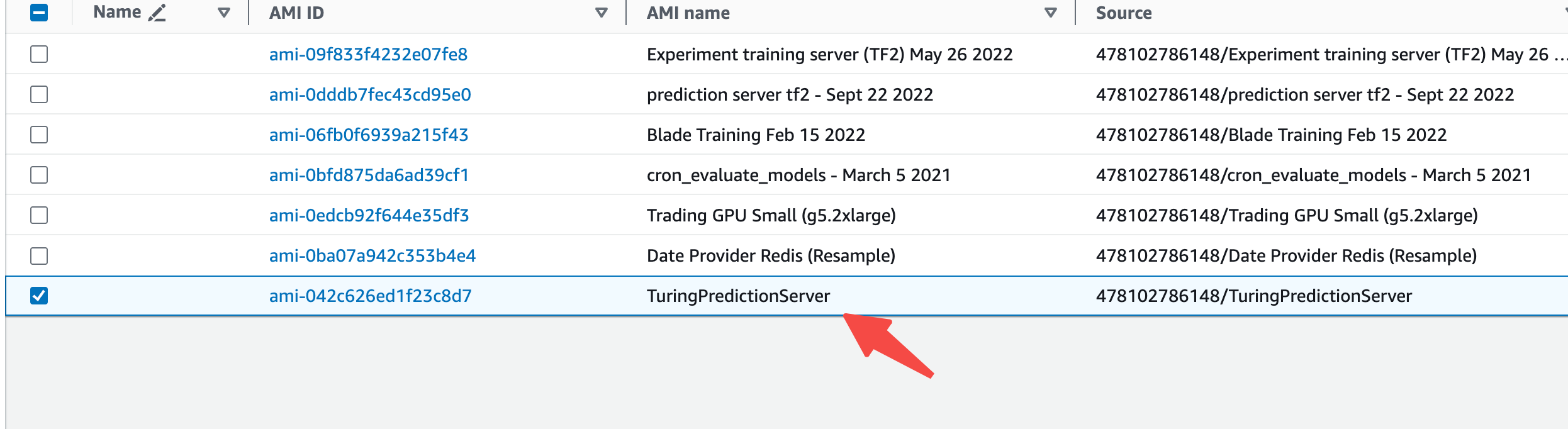Open AMI ami-042c626ed1f23c8d7 link
The width and height of the screenshot is (1568, 429).
coord(370,296)
